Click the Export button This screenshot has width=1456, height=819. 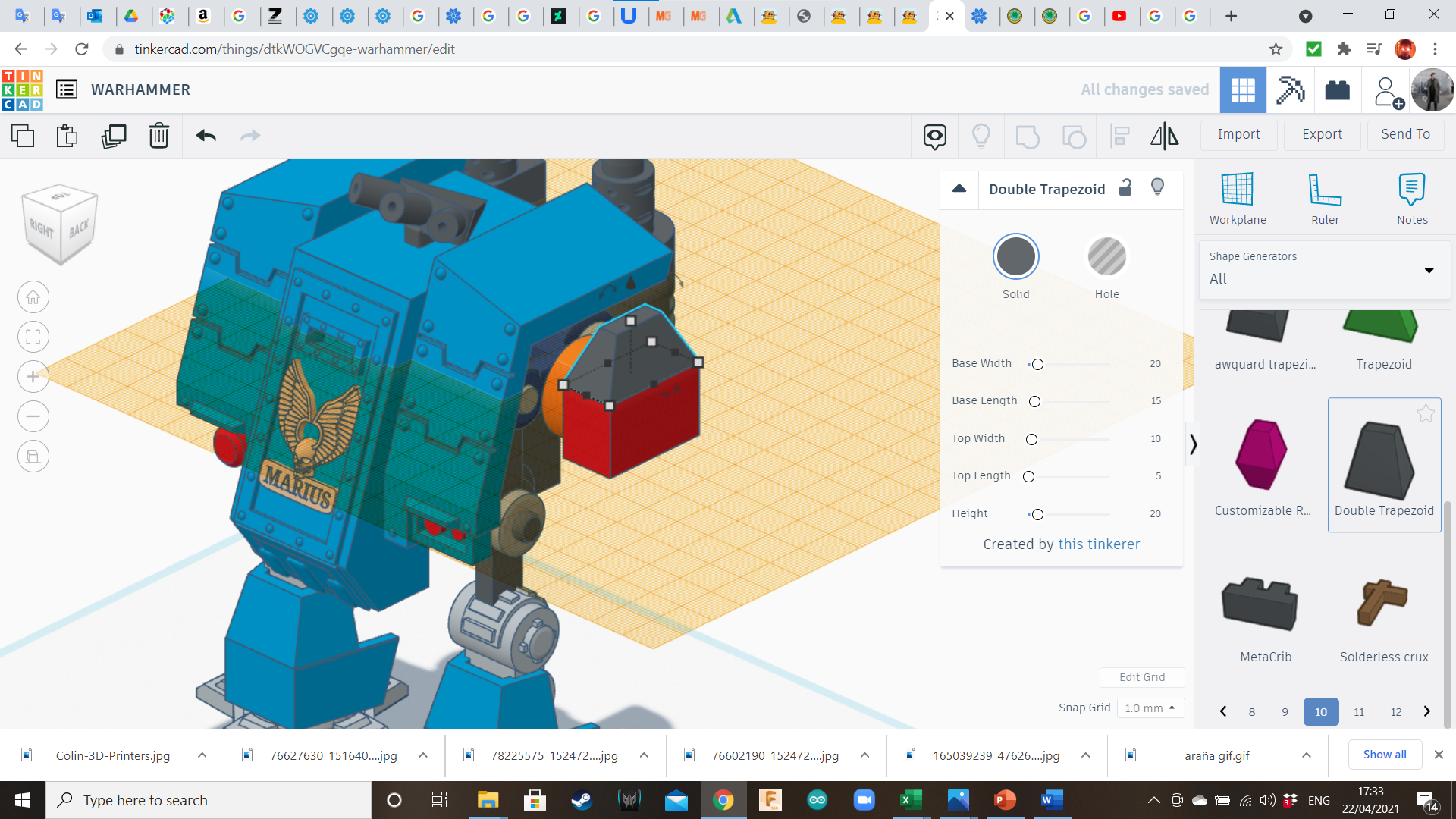[1322, 134]
